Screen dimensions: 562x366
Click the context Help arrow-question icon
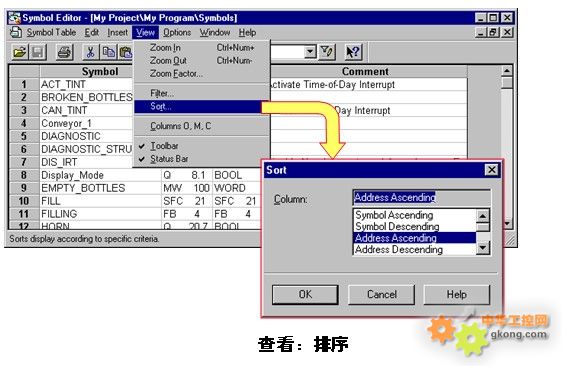(353, 52)
